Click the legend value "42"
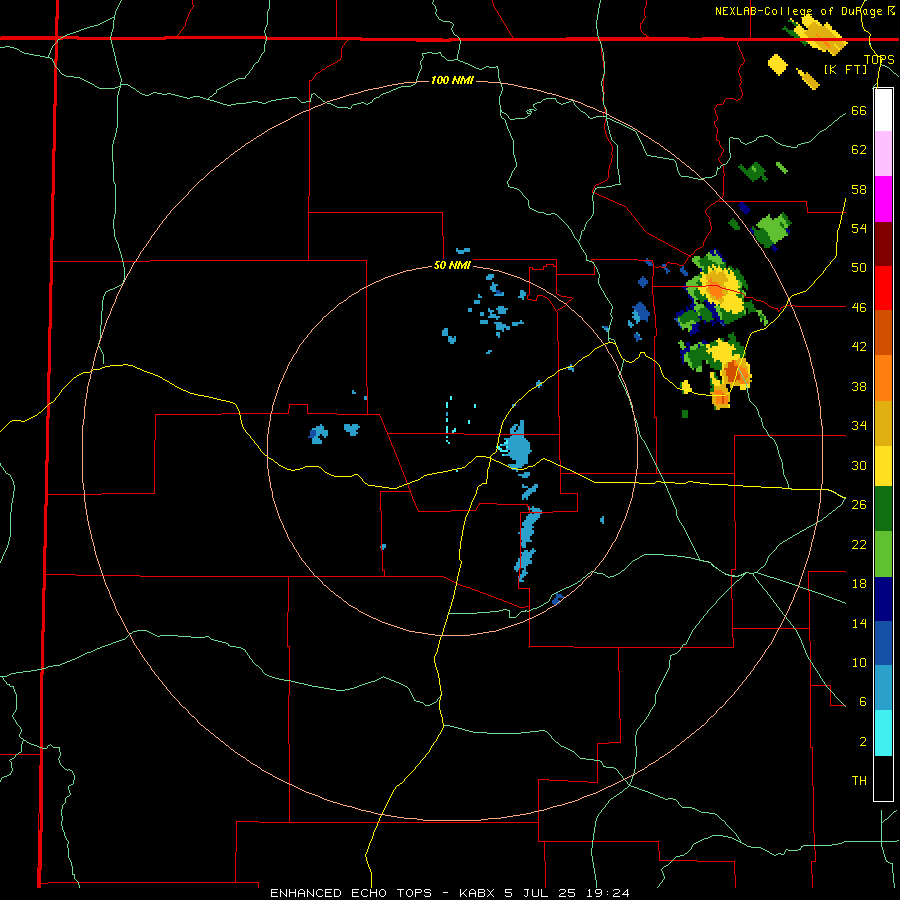 pyautogui.click(x=859, y=347)
